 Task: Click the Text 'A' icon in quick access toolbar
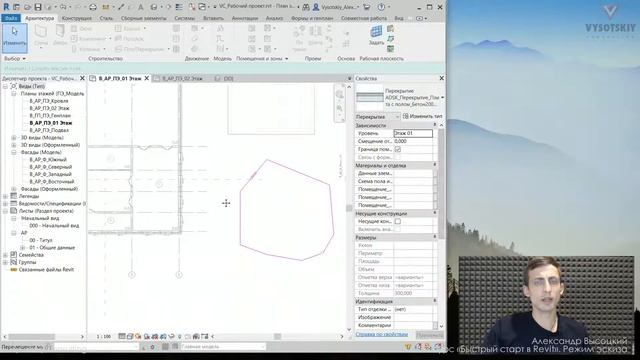coord(140,7)
